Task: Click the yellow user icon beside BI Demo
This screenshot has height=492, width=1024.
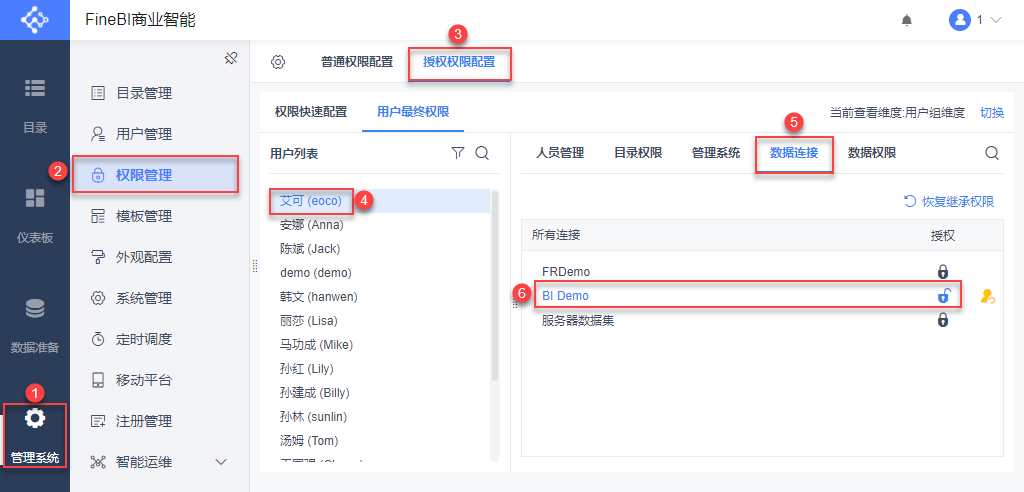Action: coord(988,296)
